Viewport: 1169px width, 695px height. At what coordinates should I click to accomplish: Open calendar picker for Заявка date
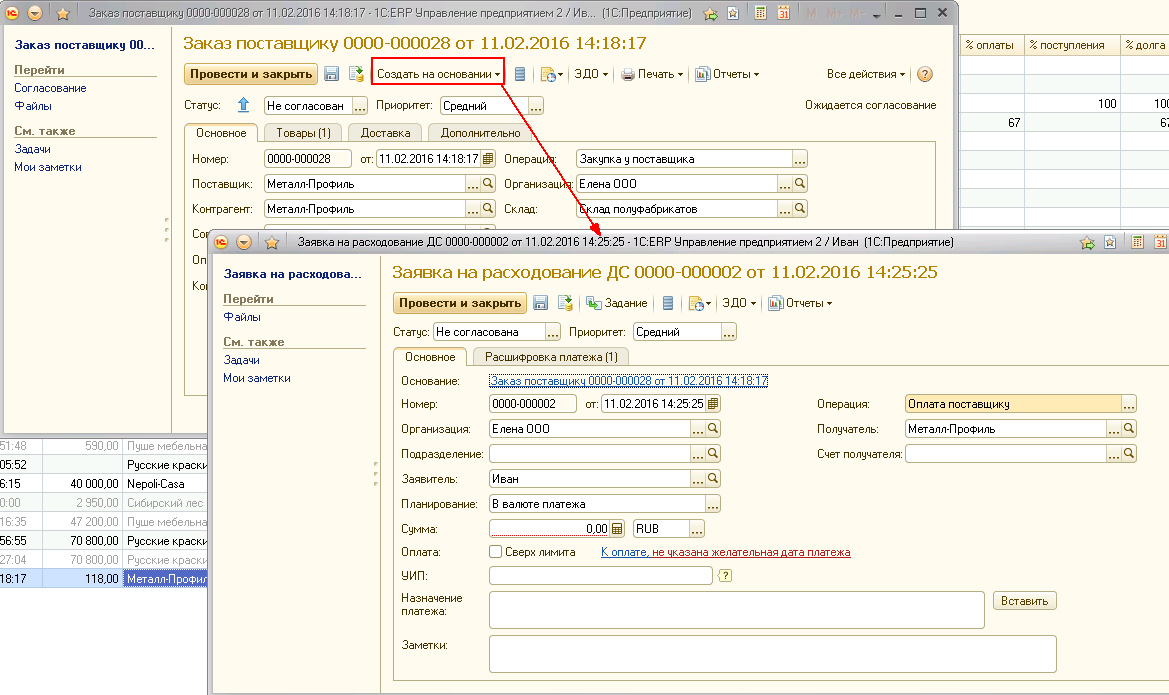tap(713, 403)
